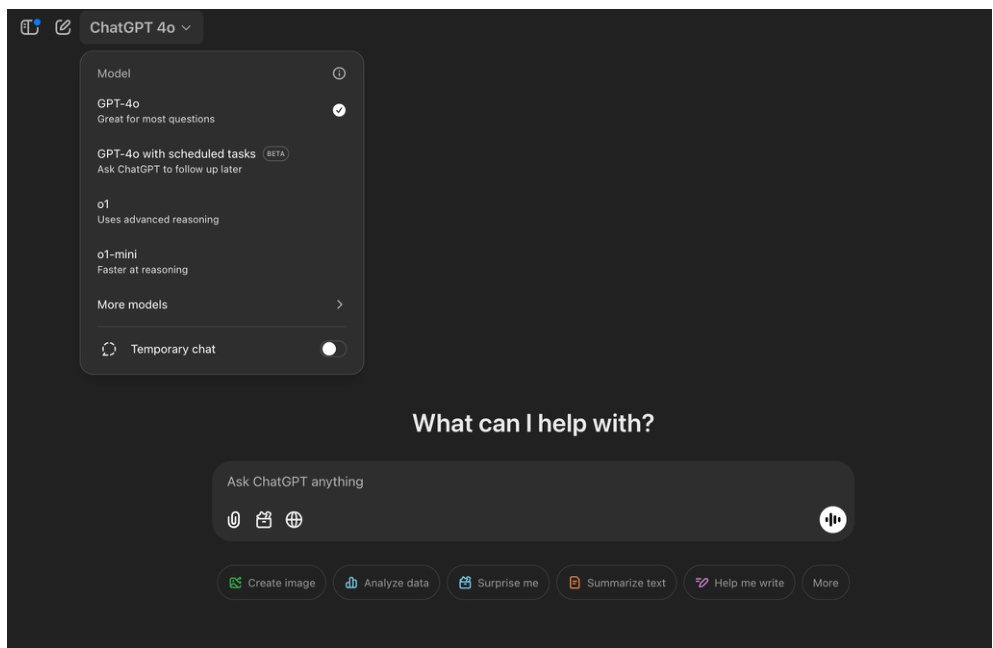Image resolution: width=993 pixels, height=648 pixels.
Task: Click 'Ask ChatGPT to follow up later' text
Action: (x=170, y=169)
